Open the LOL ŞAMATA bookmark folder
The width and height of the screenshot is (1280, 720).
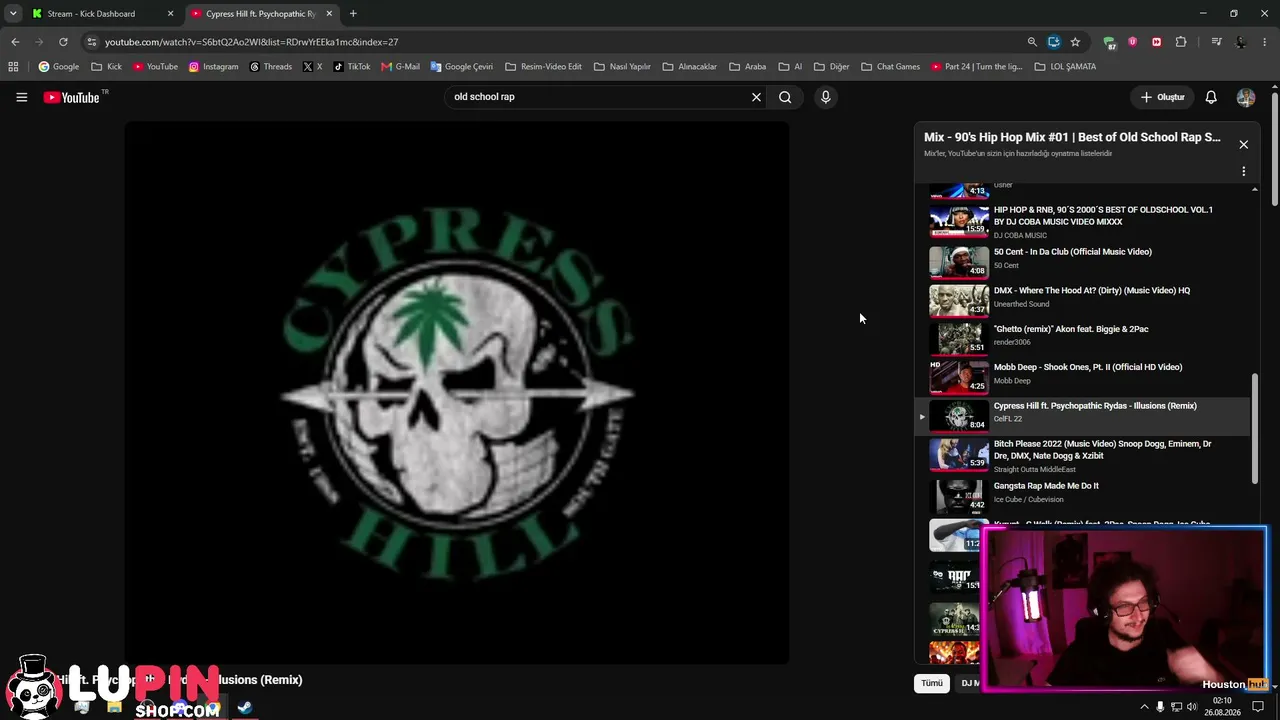click(1065, 67)
